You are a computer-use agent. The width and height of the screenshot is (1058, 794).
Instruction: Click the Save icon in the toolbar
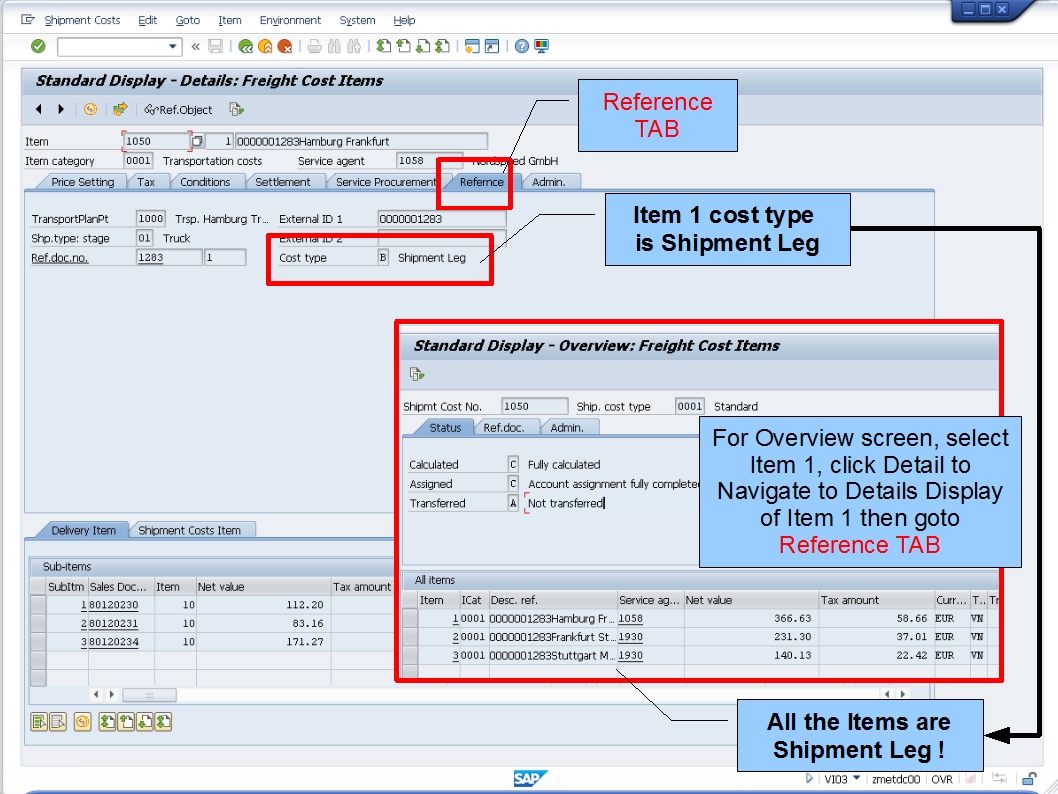coord(216,45)
